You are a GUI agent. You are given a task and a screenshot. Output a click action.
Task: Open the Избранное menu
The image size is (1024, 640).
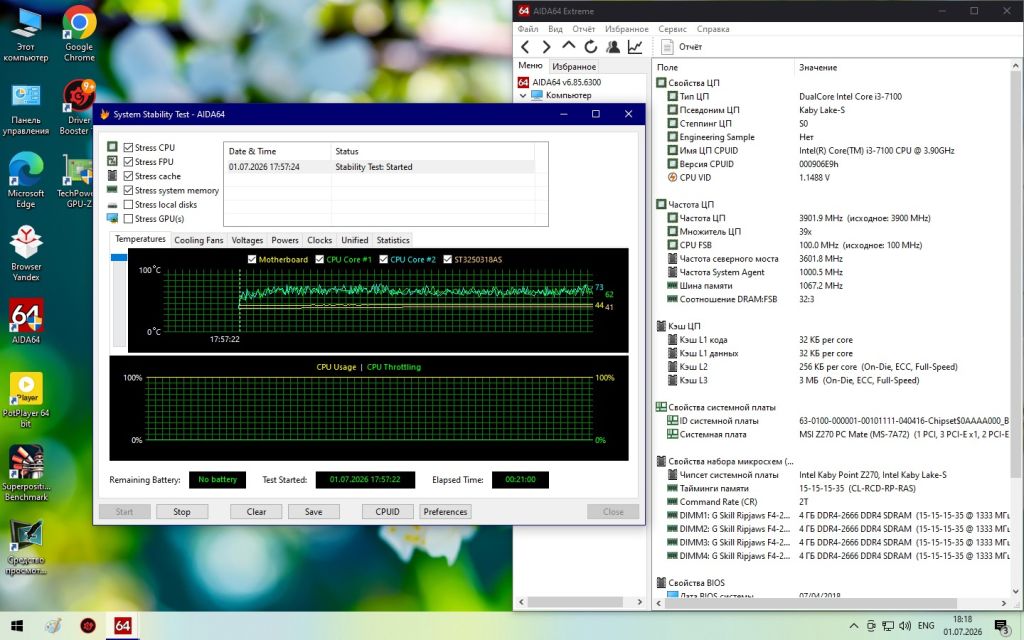tap(626, 29)
